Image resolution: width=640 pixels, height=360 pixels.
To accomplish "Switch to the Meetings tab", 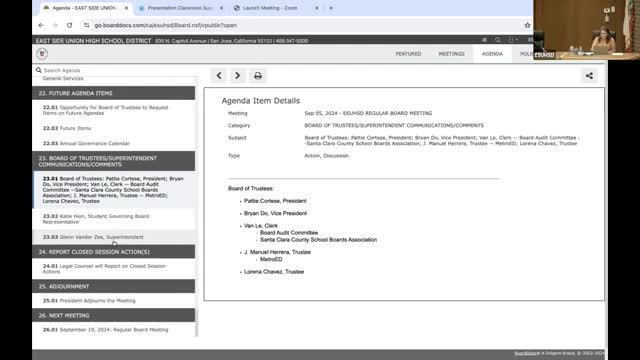I will 451,53.
